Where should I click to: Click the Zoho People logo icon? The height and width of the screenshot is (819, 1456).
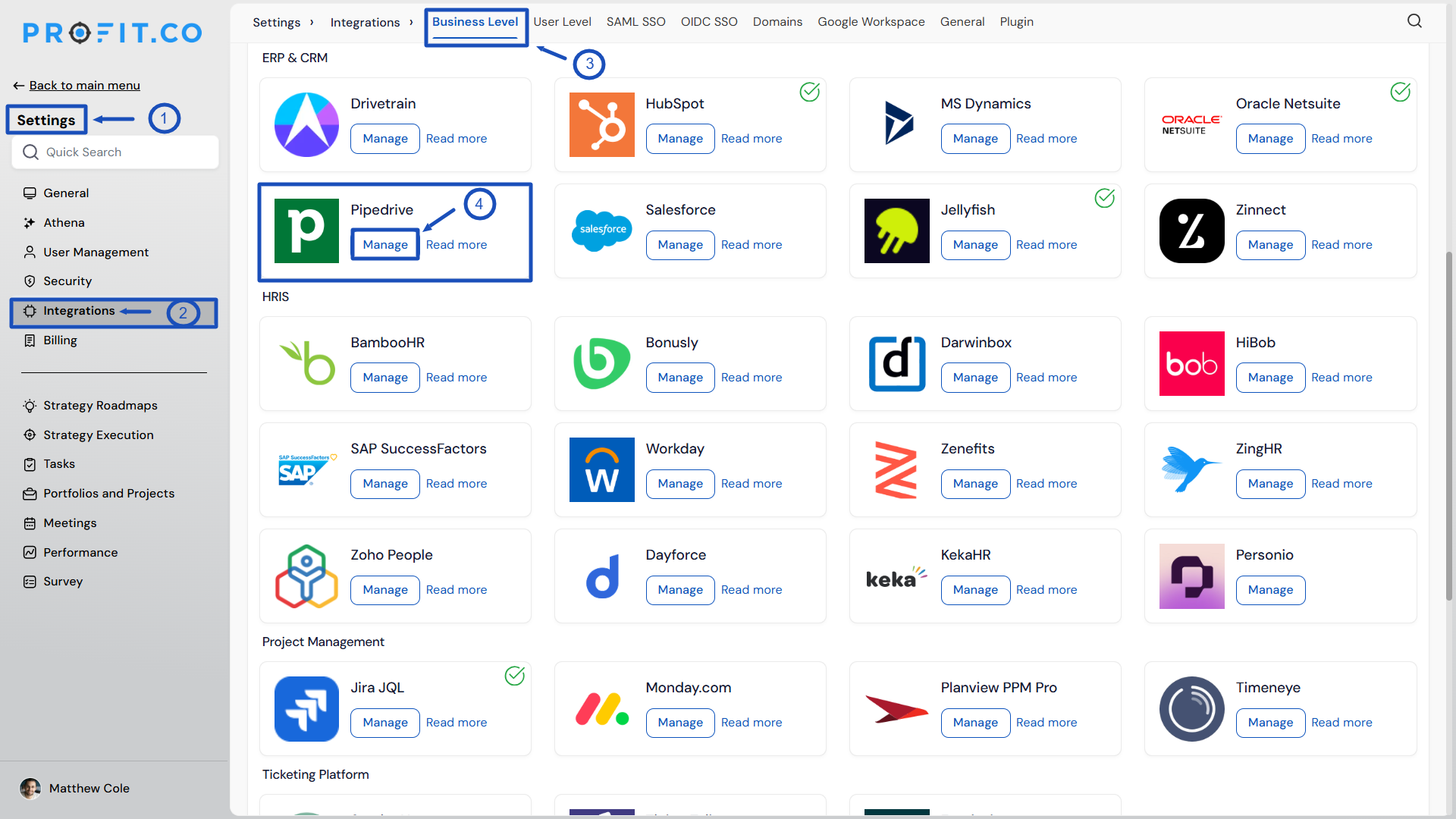click(306, 576)
